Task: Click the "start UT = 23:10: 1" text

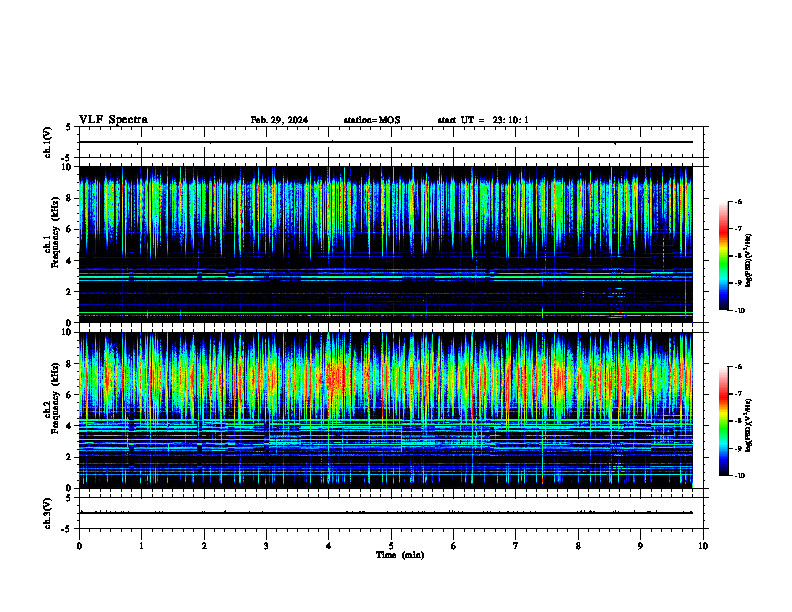Action: click(483, 120)
